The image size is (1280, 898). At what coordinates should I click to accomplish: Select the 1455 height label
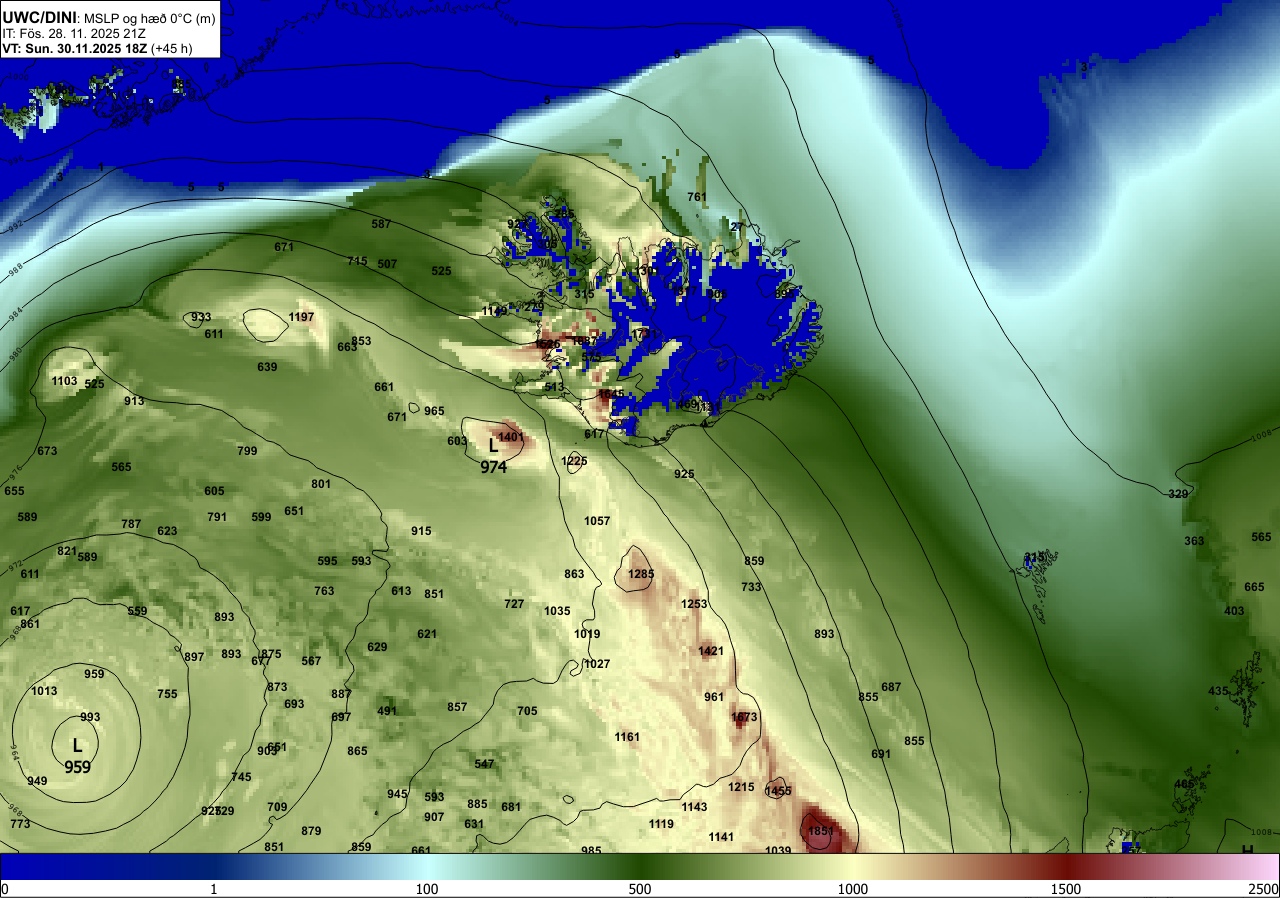tap(778, 791)
